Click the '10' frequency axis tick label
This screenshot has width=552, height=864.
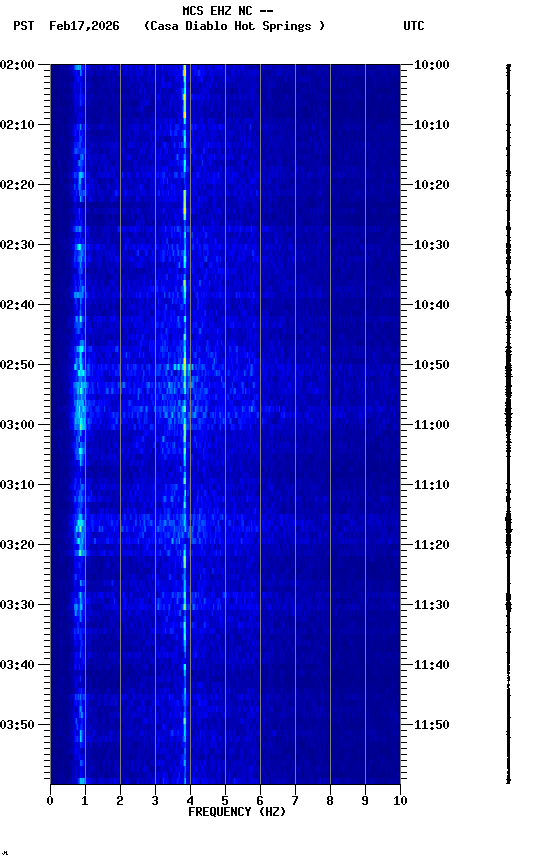tap(400, 801)
